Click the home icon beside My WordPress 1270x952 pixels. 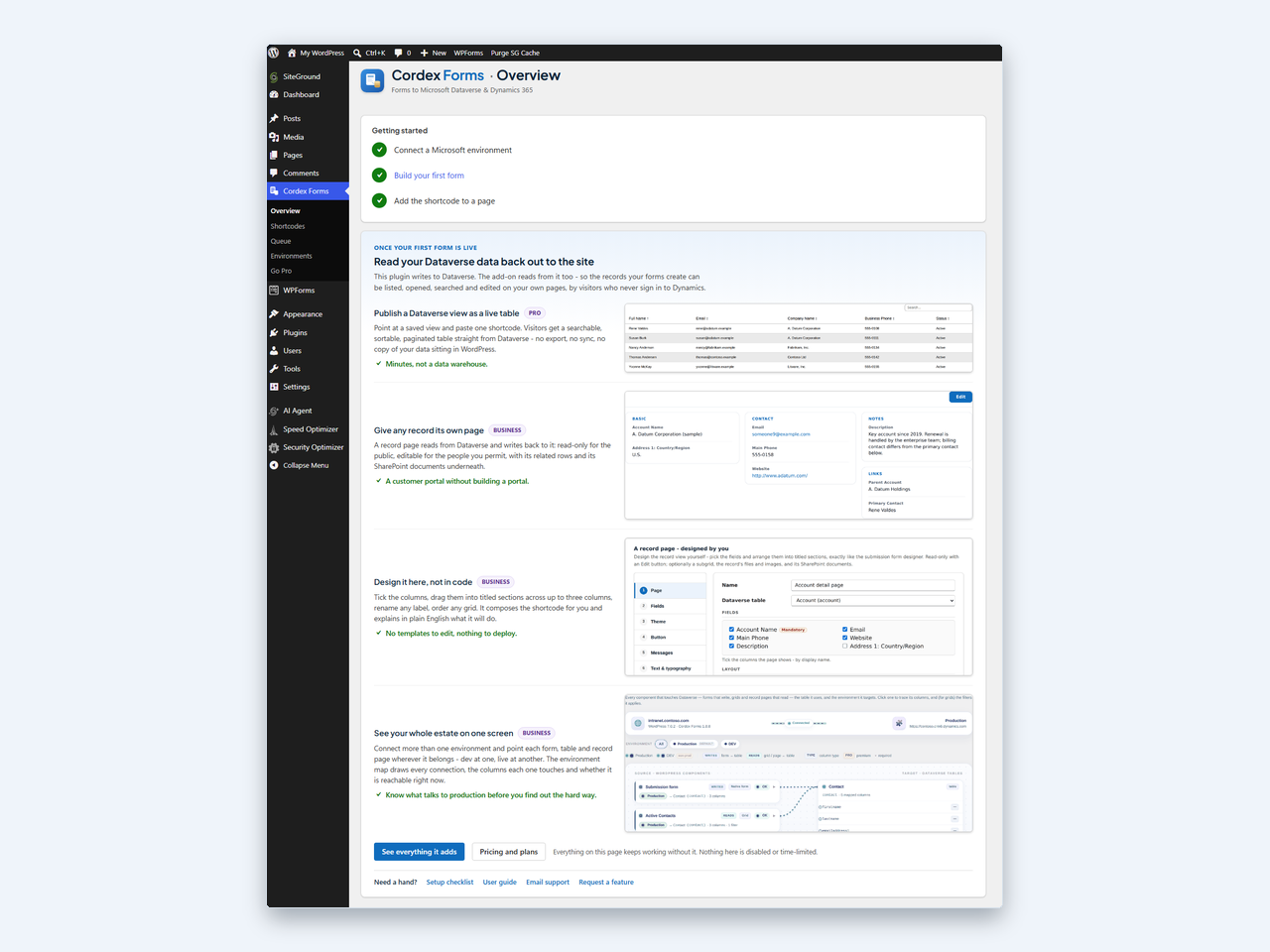(x=292, y=53)
